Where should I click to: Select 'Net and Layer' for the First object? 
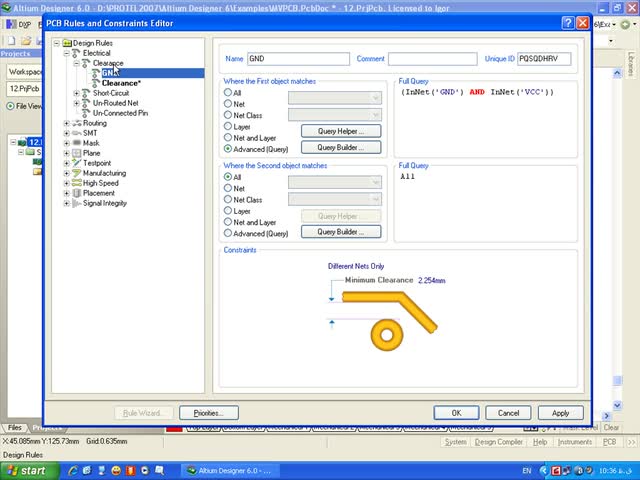coord(228,138)
